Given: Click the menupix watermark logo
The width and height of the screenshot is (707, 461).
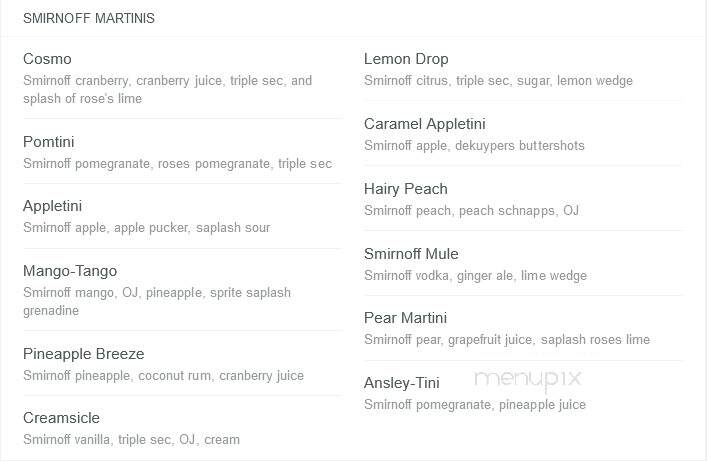Looking at the screenshot, I should pyautogui.click(x=528, y=380).
